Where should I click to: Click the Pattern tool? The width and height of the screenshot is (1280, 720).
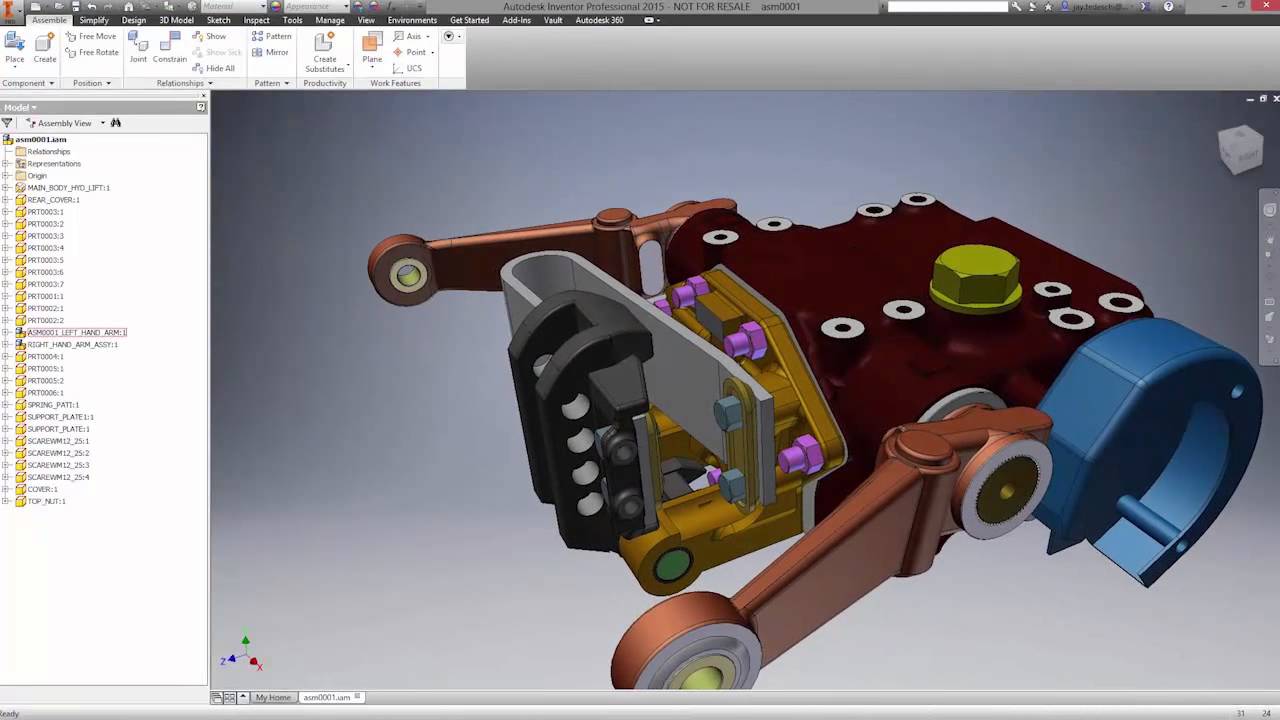pyautogui.click(x=271, y=36)
